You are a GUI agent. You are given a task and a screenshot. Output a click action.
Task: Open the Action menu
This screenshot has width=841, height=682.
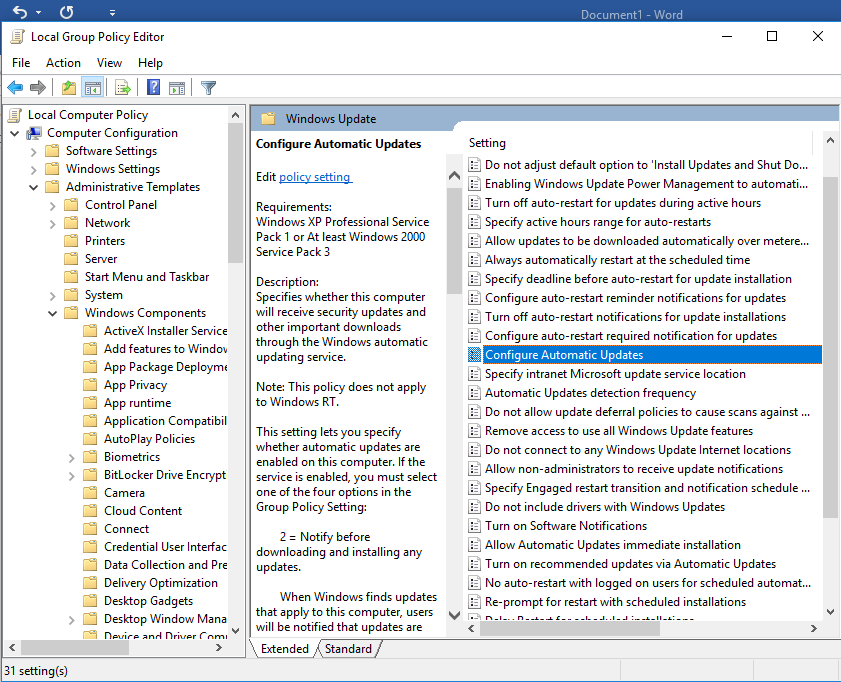click(x=63, y=63)
